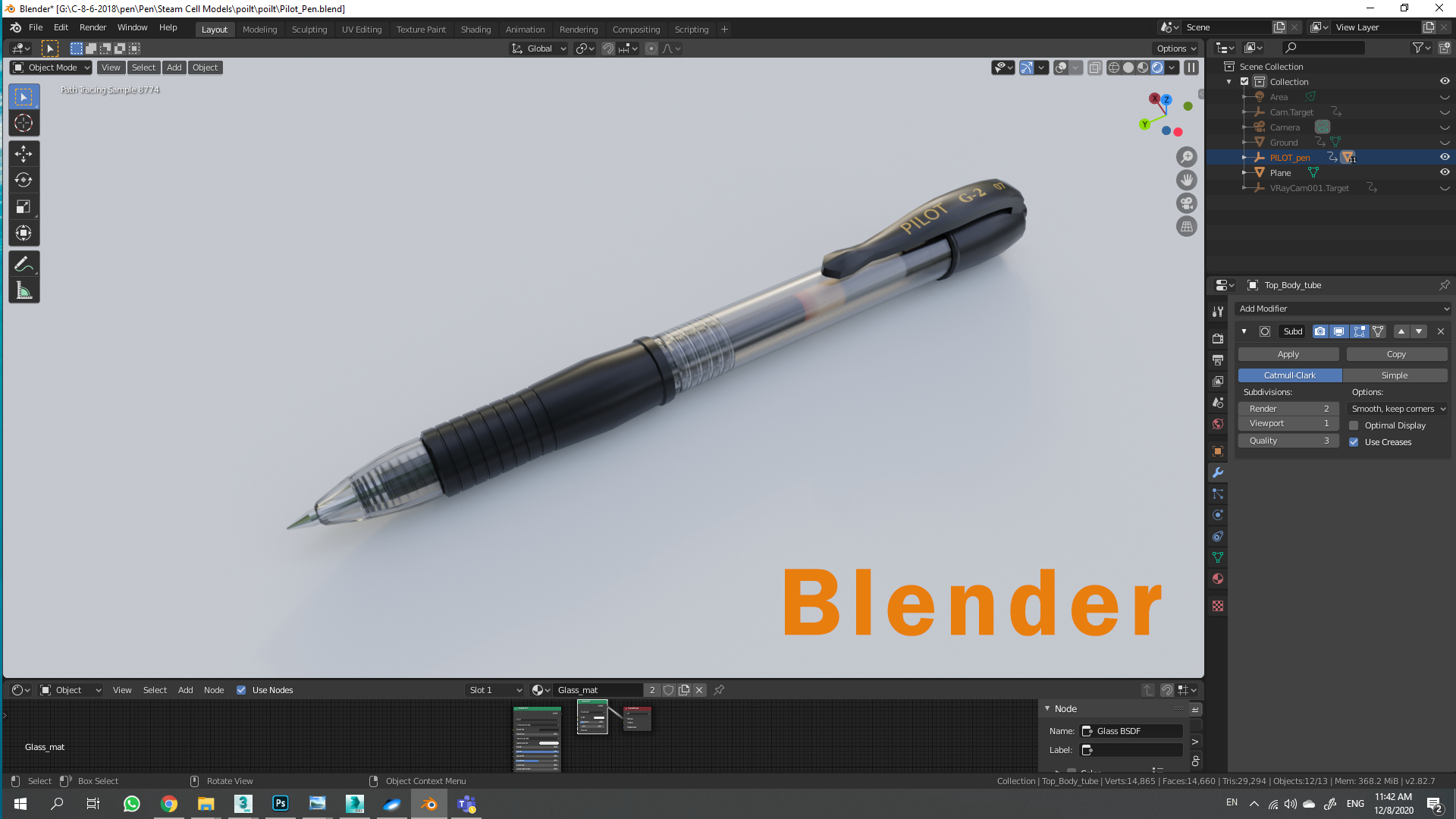Enable Optimal Display checkbox
The width and height of the screenshot is (1456, 819).
click(x=1354, y=425)
